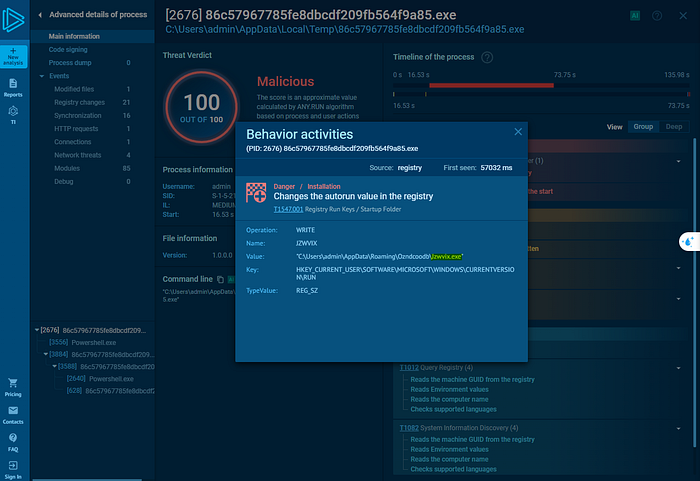Click the Sign In icon
The image size is (700, 481).
click(x=13, y=470)
